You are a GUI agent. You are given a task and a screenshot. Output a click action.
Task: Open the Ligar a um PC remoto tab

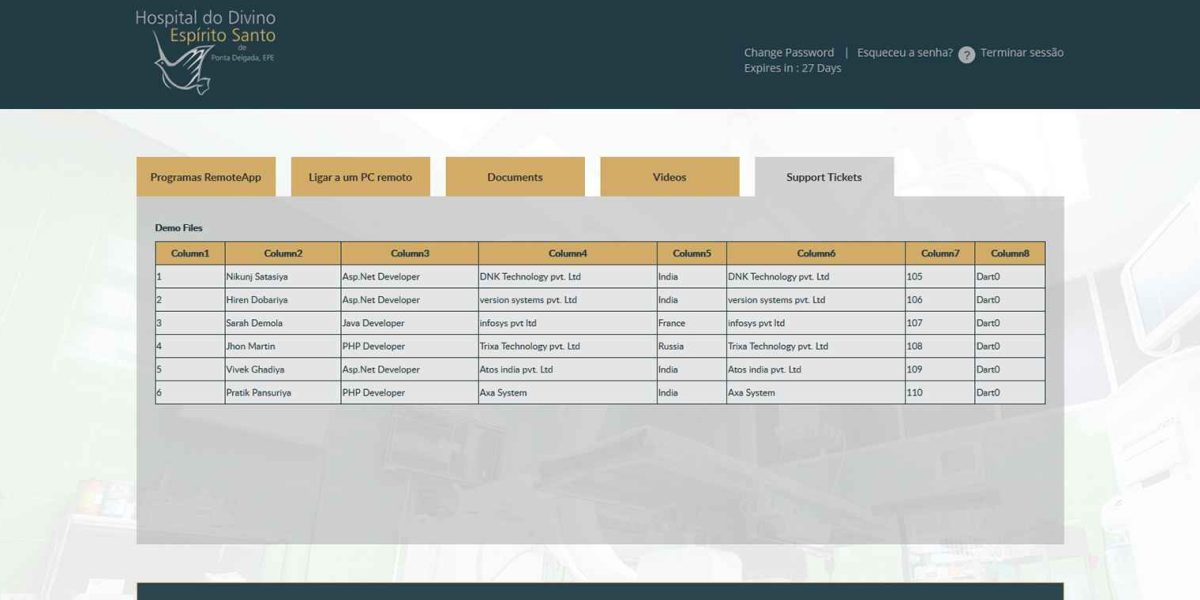tap(360, 176)
